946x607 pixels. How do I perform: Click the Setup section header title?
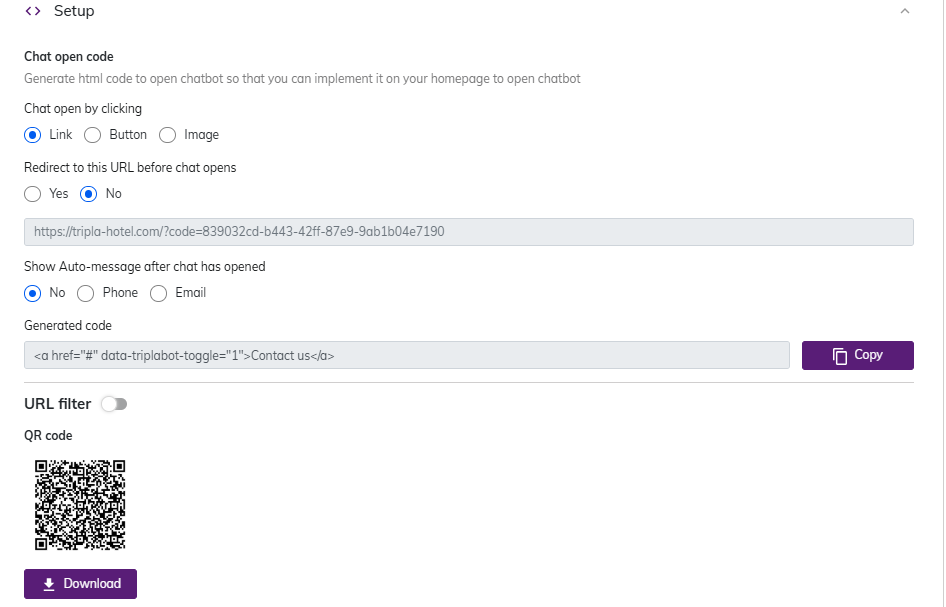pos(74,11)
